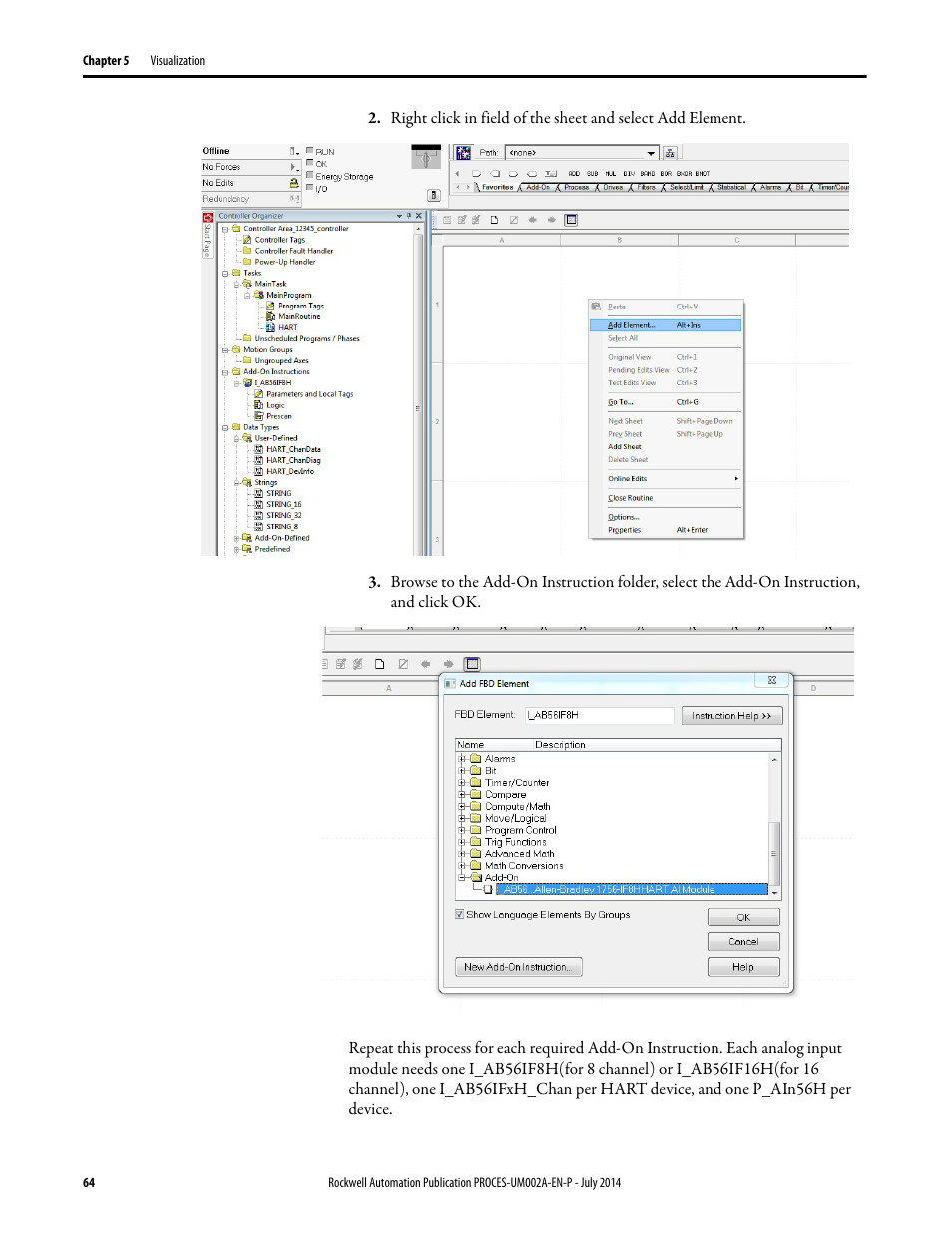Viewport: 952px width, 1233px height.
Task: Select HART_ChanDiag data type
Action: pyautogui.click(x=293, y=460)
